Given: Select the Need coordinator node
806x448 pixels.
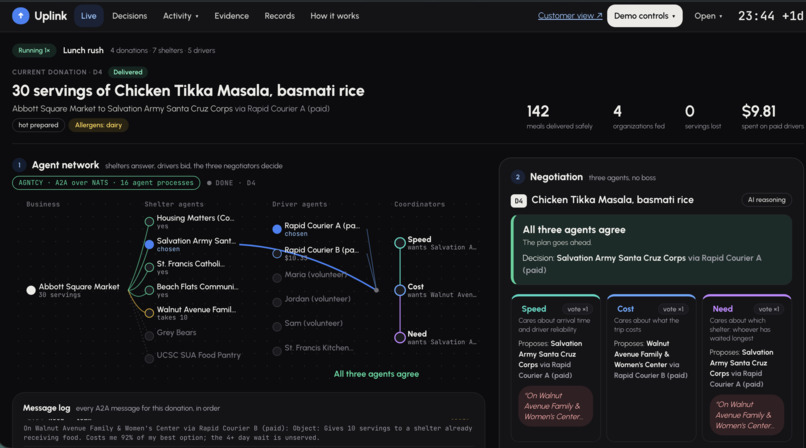Looking at the screenshot, I should coord(400,338).
